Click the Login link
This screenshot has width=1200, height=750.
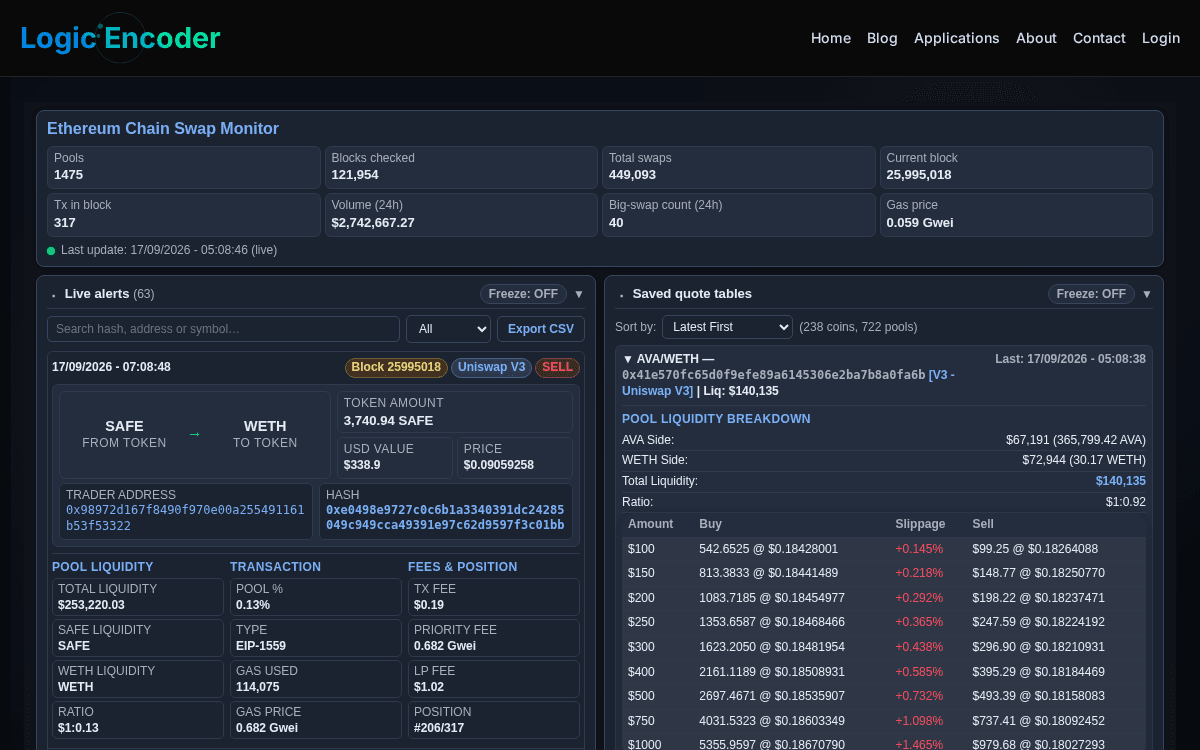coord(1161,38)
